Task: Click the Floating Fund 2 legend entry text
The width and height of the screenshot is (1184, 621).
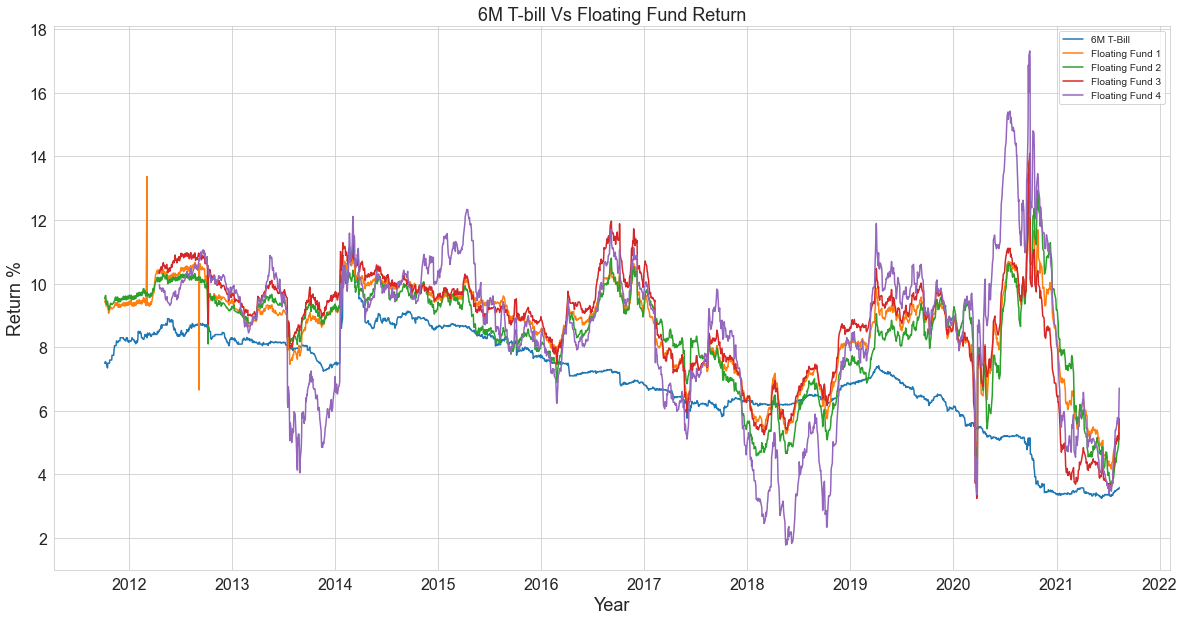Action: tap(1126, 67)
